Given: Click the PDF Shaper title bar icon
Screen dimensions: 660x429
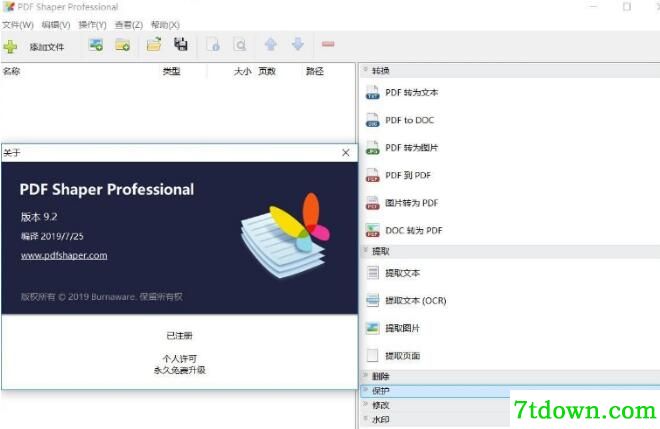Looking at the screenshot, I should [x=9, y=7].
